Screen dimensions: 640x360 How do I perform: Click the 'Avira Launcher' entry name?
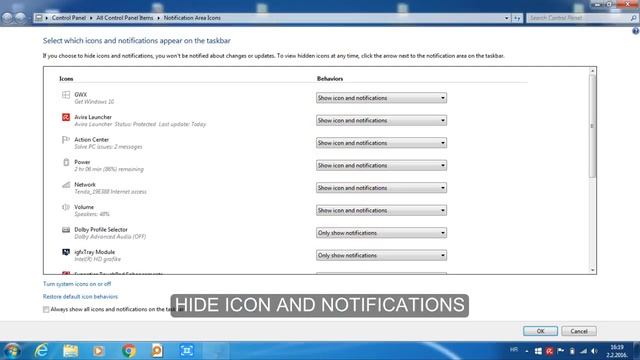[93, 117]
